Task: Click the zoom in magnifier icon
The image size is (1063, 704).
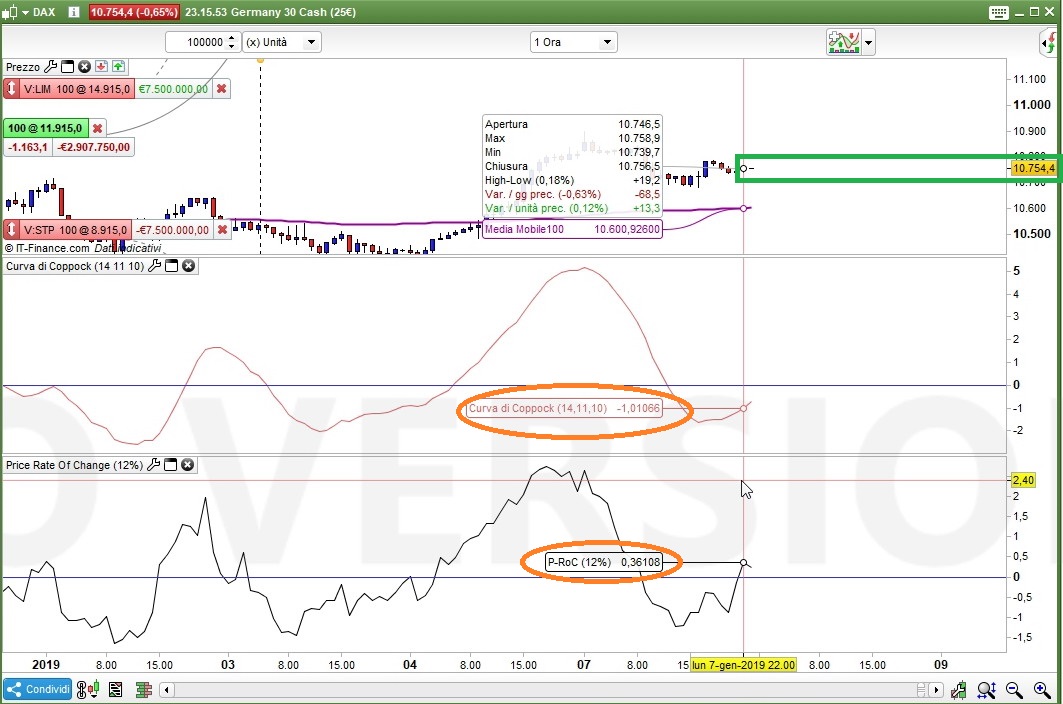Action: click(x=1042, y=690)
